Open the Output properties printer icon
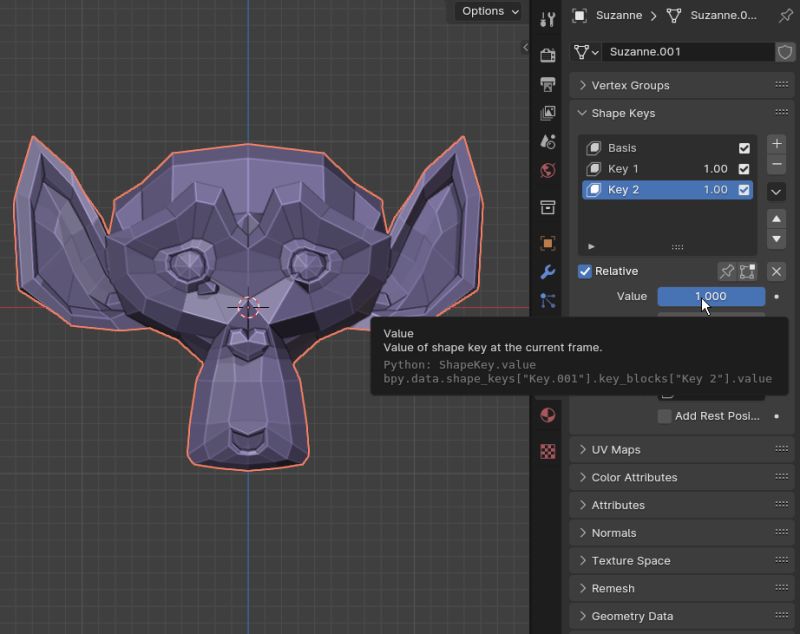Image resolution: width=800 pixels, height=634 pixels. click(547, 85)
